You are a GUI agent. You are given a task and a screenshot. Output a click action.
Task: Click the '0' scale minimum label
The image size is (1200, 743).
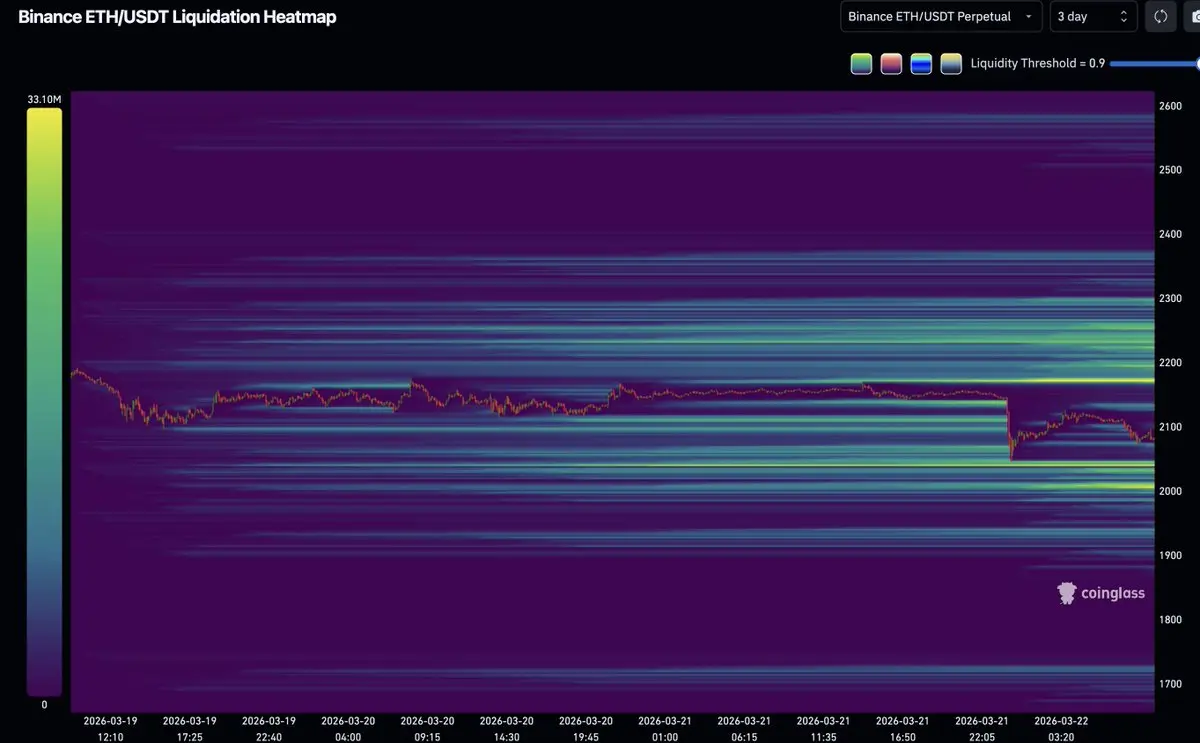(44, 705)
